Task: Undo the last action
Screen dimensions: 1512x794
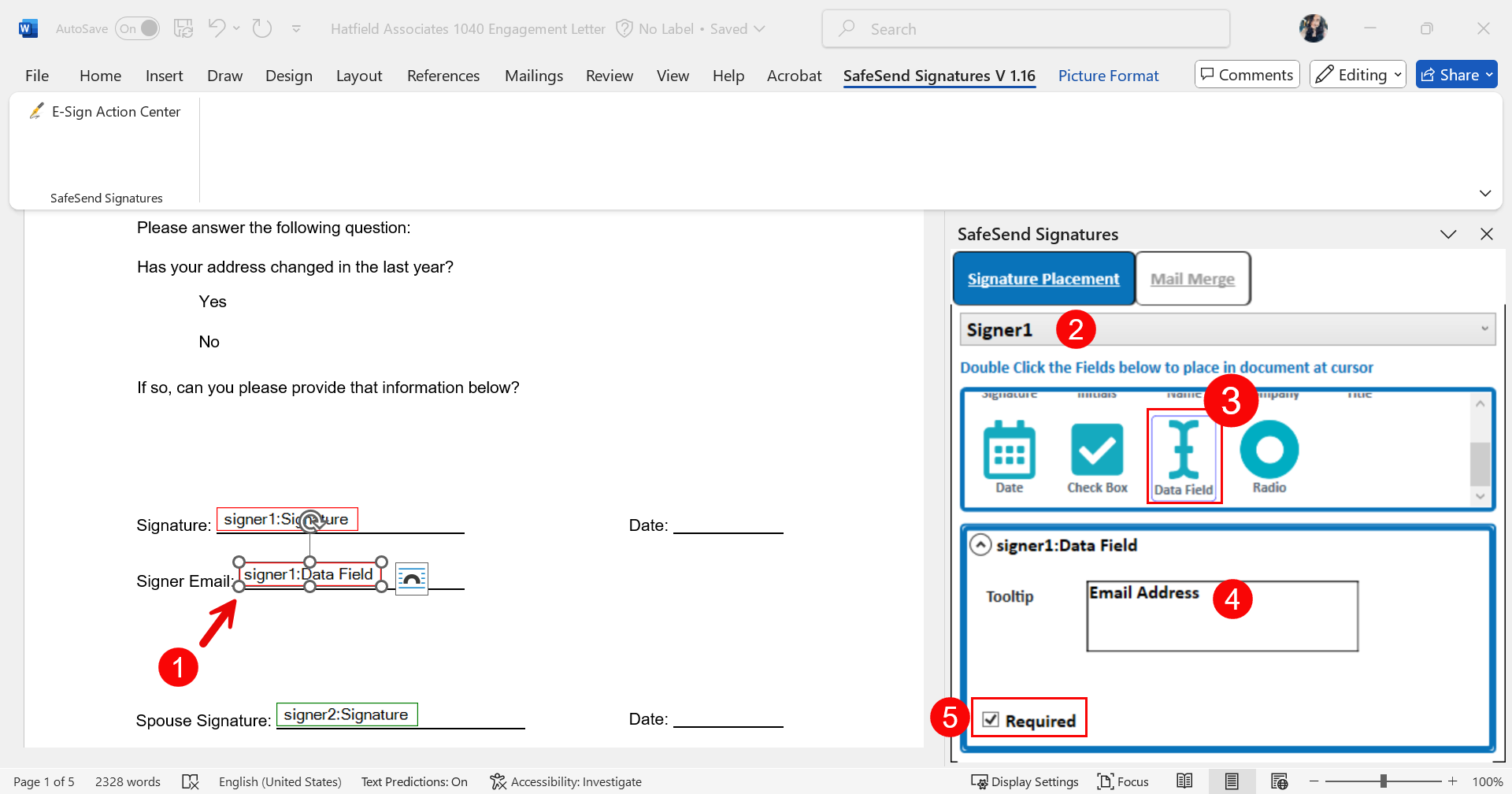Action: [x=217, y=29]
